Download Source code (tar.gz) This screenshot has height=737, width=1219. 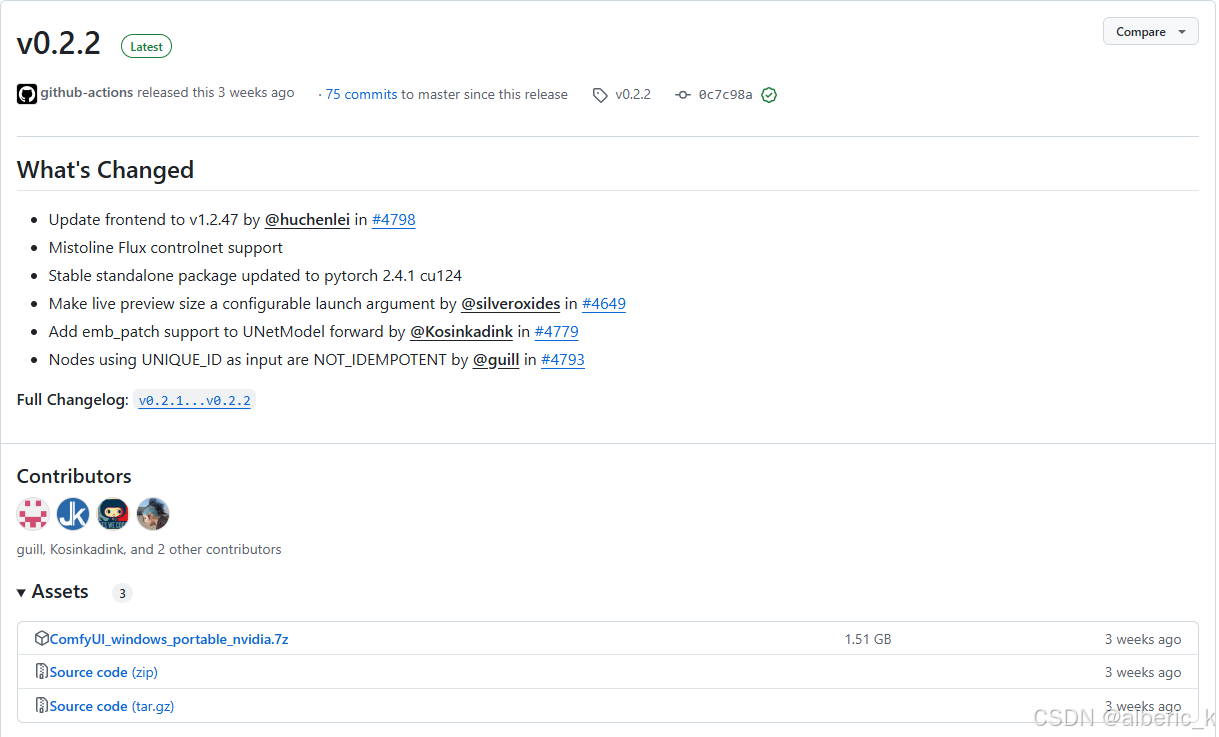click(112, 706)
